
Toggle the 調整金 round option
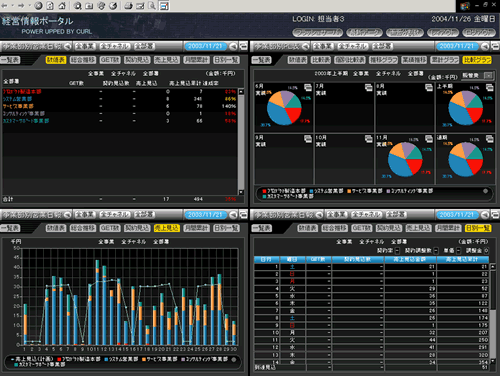486,250
